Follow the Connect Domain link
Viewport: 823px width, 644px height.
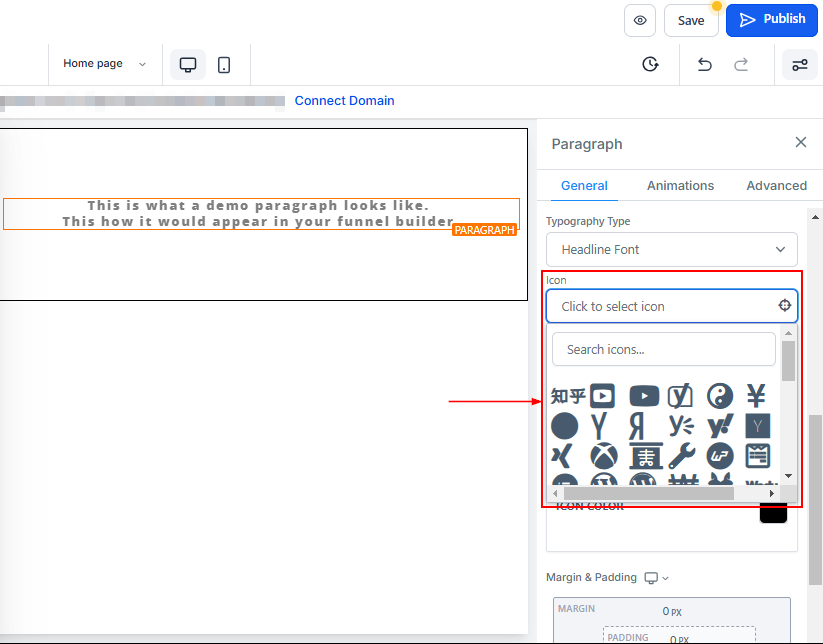344,101
